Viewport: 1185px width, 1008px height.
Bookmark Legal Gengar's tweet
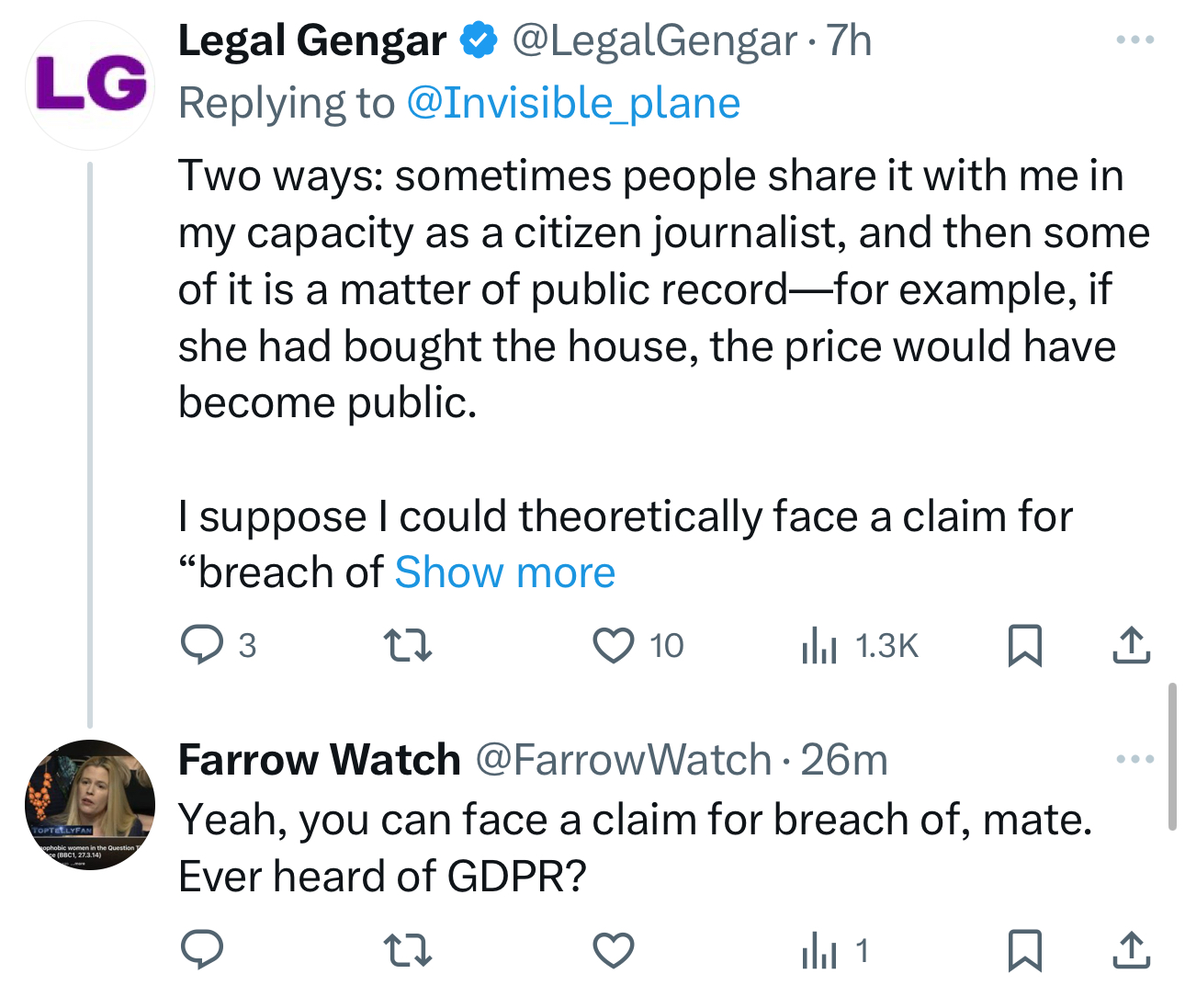(1024, 645)
